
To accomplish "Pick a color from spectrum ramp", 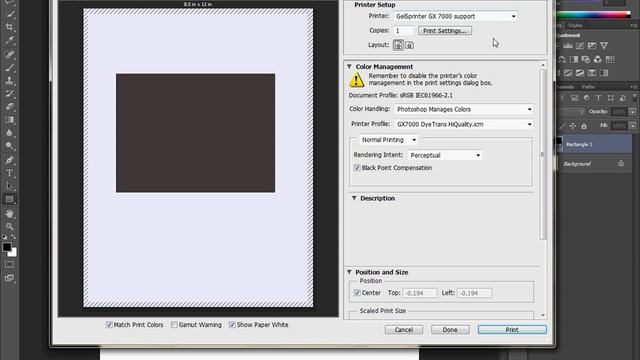I will click(x=593, y=15).
